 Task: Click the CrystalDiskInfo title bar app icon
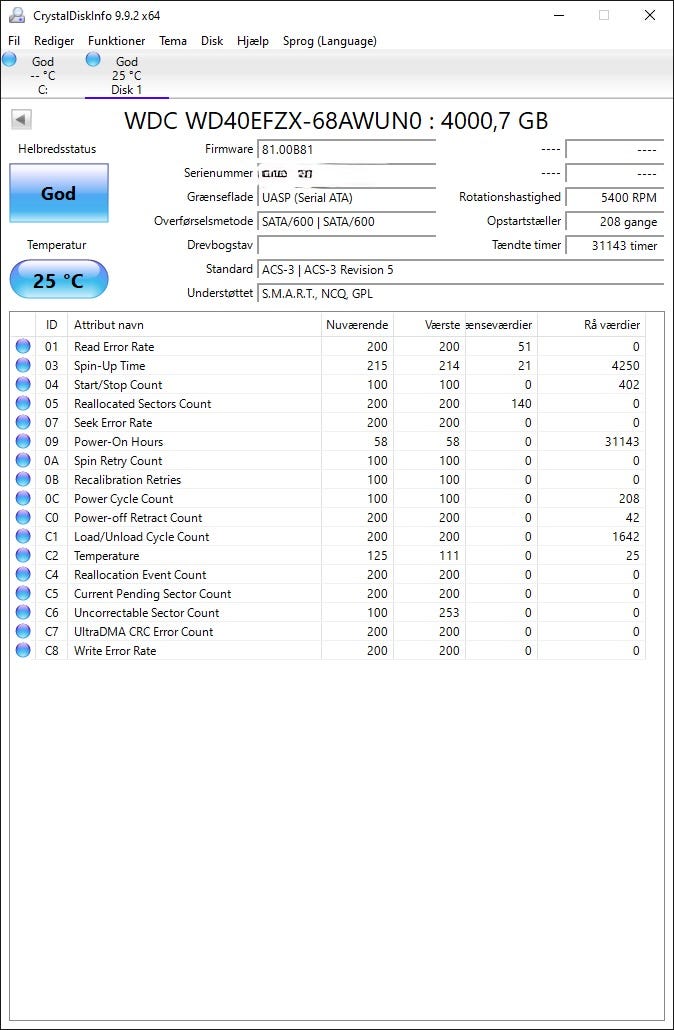tap(16, 15)
